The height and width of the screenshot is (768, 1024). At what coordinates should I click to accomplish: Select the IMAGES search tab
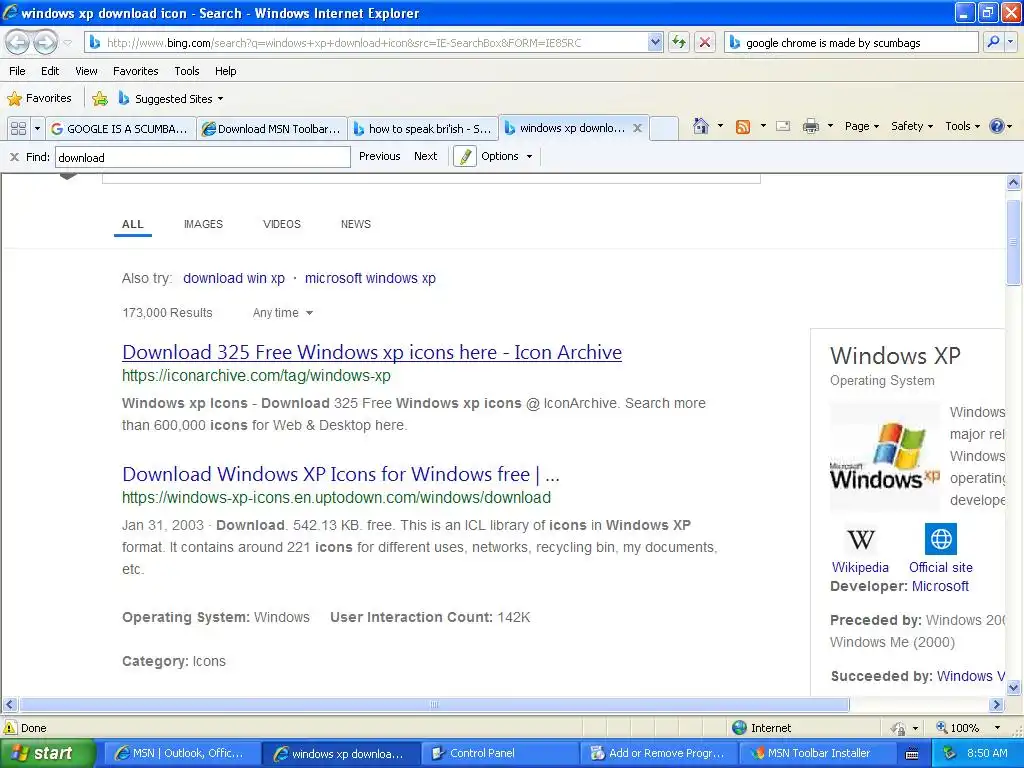coord(203,224)
